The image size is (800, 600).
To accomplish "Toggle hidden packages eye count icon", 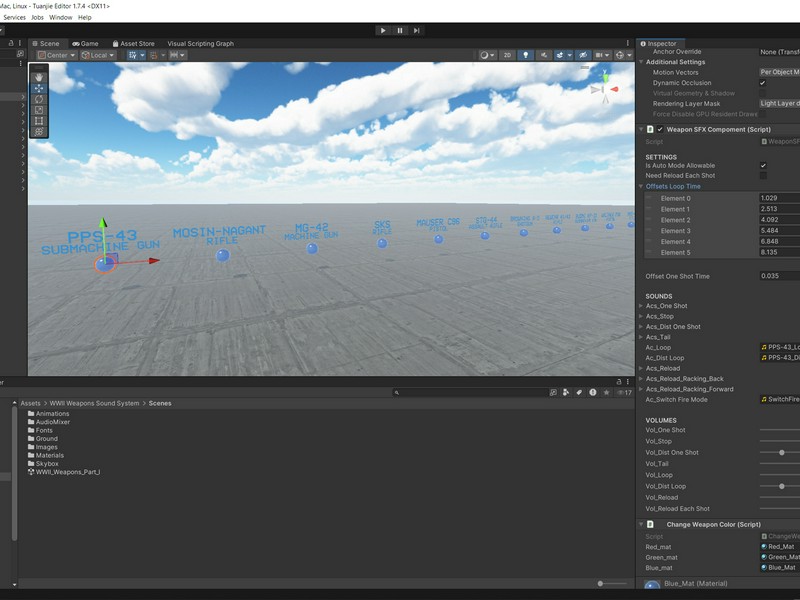I will click(x=624, y=392).
